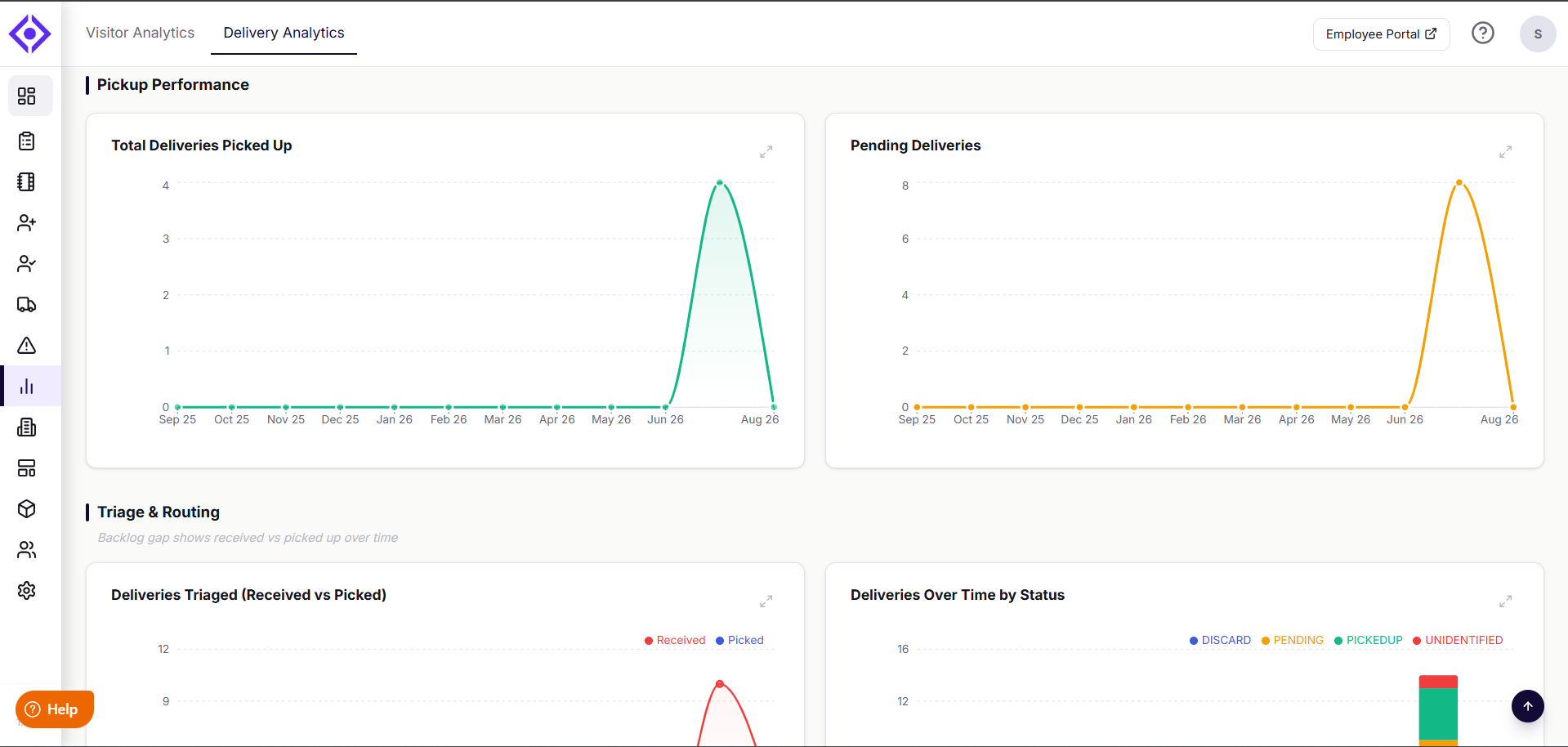This screenshot has width=1568, height=747.
Task: Expand the Total Deliveries Picked Up chart
Action: coord(766,152)
